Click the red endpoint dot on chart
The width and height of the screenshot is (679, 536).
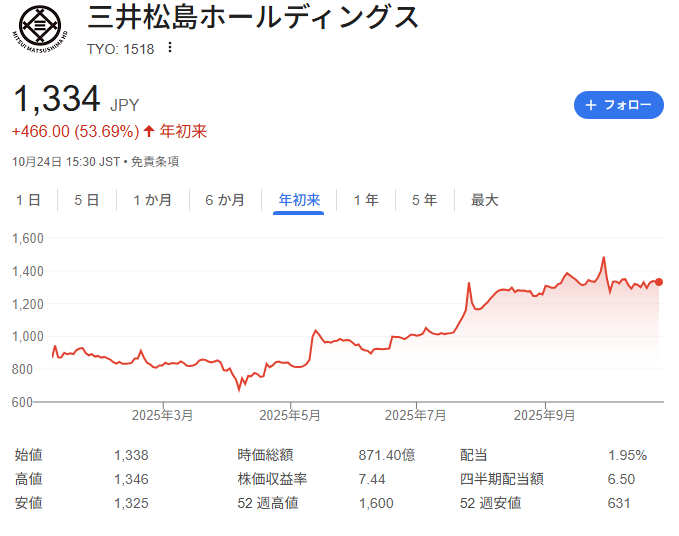(659, 282)
